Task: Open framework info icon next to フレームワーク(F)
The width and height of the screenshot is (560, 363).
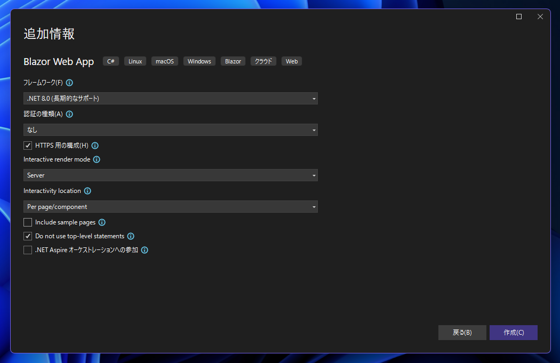Action: tap(70, 83)
